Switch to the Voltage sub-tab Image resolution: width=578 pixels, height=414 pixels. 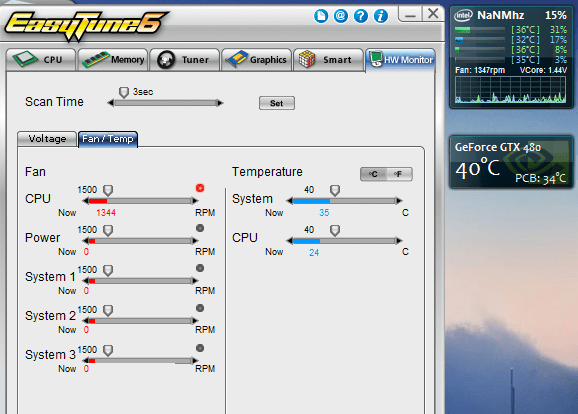point(47,139)
